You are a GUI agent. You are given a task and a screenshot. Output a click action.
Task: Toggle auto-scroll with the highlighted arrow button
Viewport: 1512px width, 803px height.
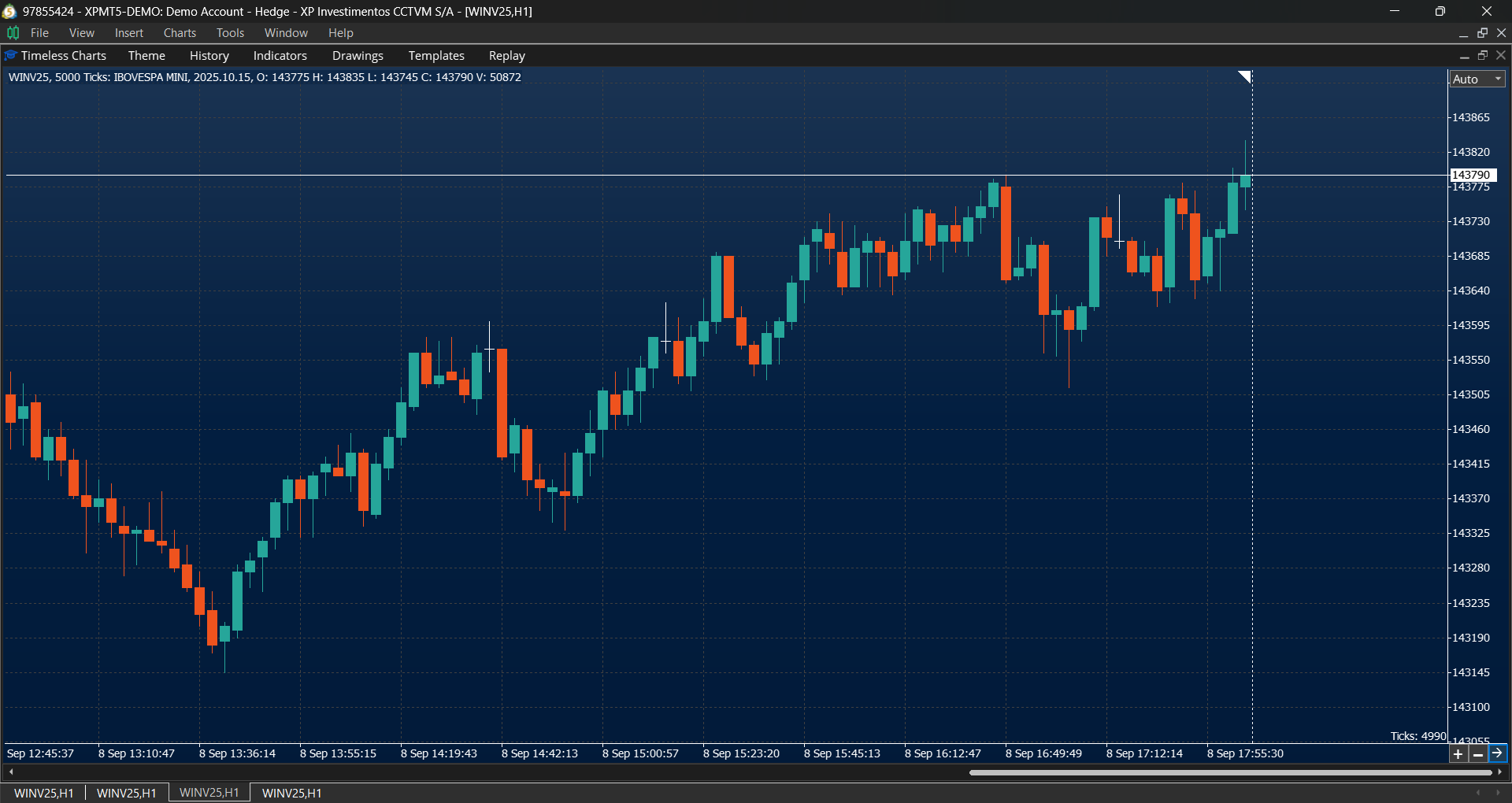point(1499,753)
